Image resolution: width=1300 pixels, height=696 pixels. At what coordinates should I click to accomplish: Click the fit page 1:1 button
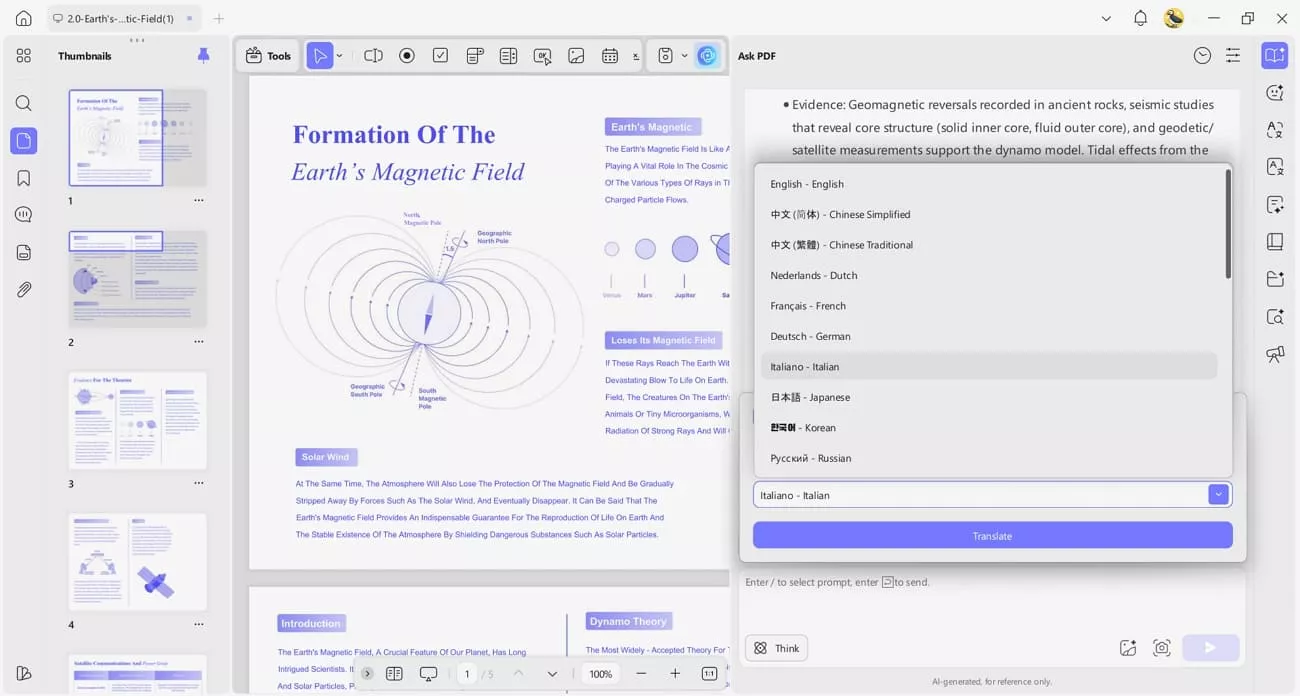(709, 674)
